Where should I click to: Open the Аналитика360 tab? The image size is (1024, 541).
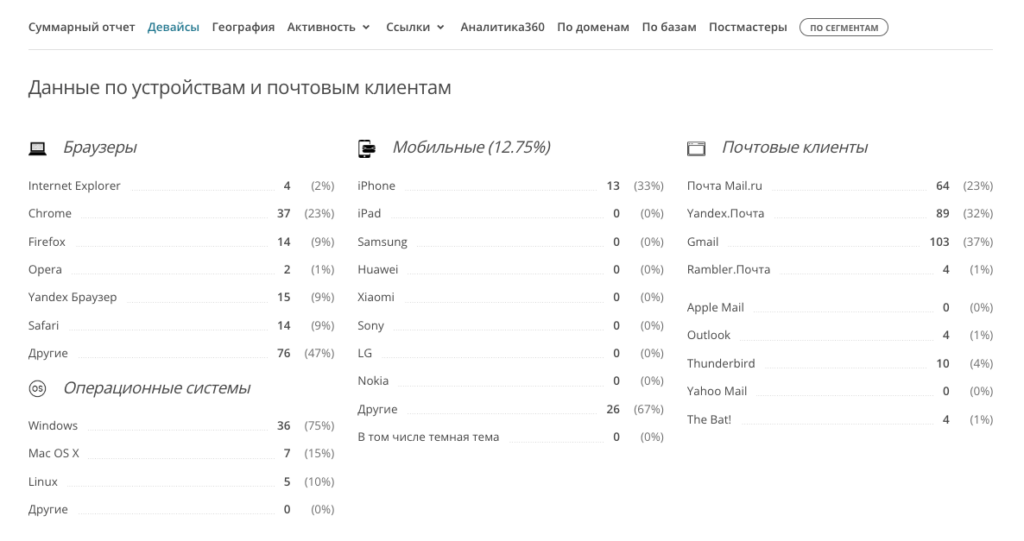coord(502,27)
